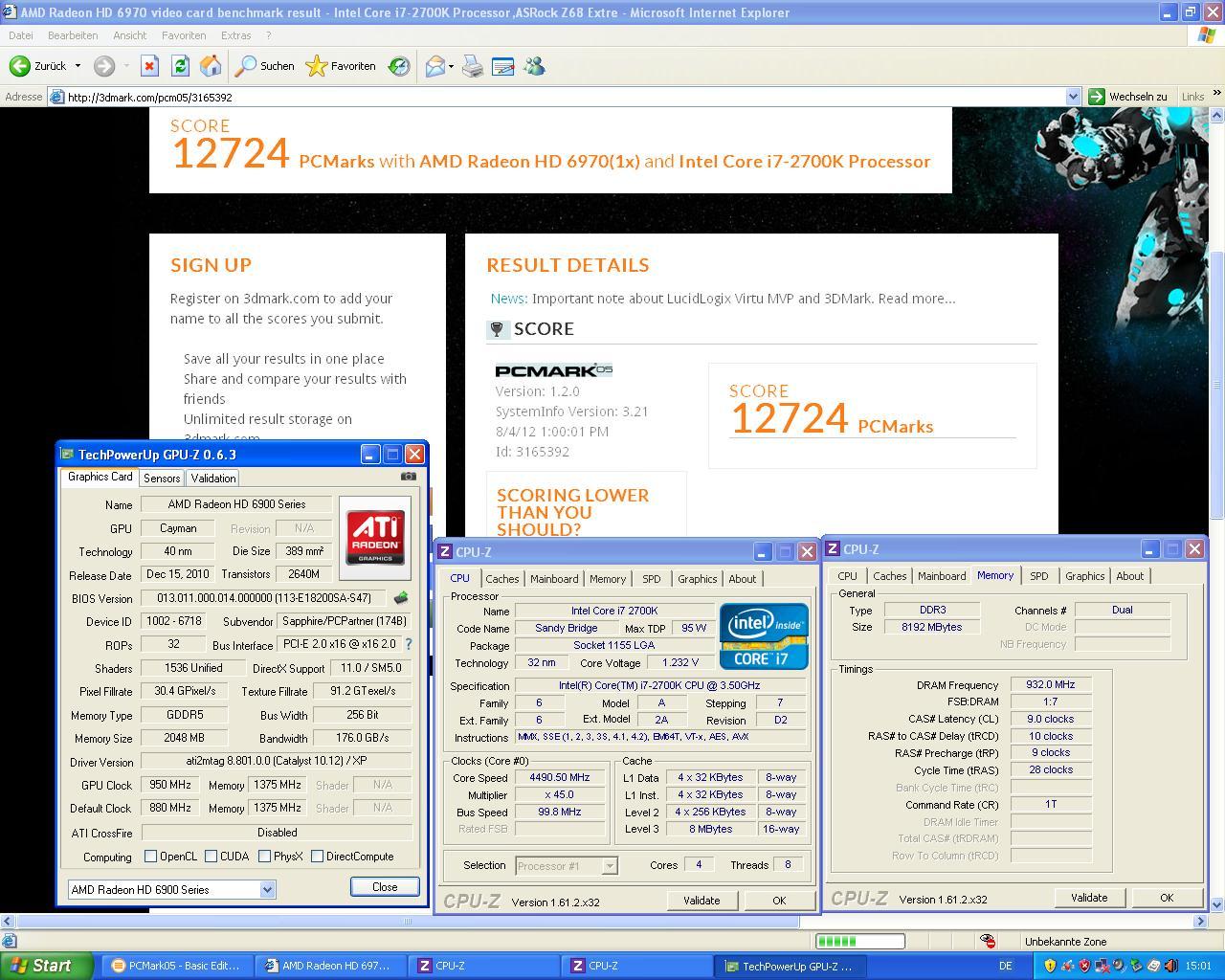Click the trophy icon beside SCORE heading
The width and height of the screenshot is (1225, 980).
[497, 329]
